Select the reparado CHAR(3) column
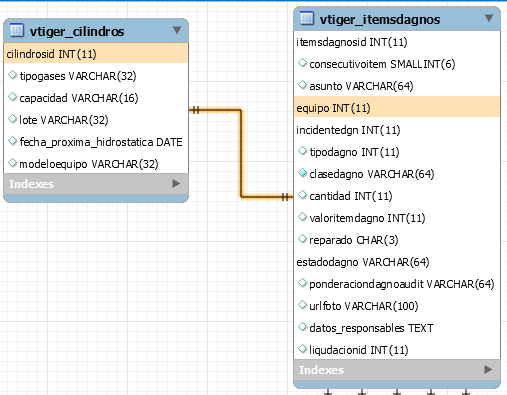The height and width of the screenshot is (395, 507). coord(397,240)
